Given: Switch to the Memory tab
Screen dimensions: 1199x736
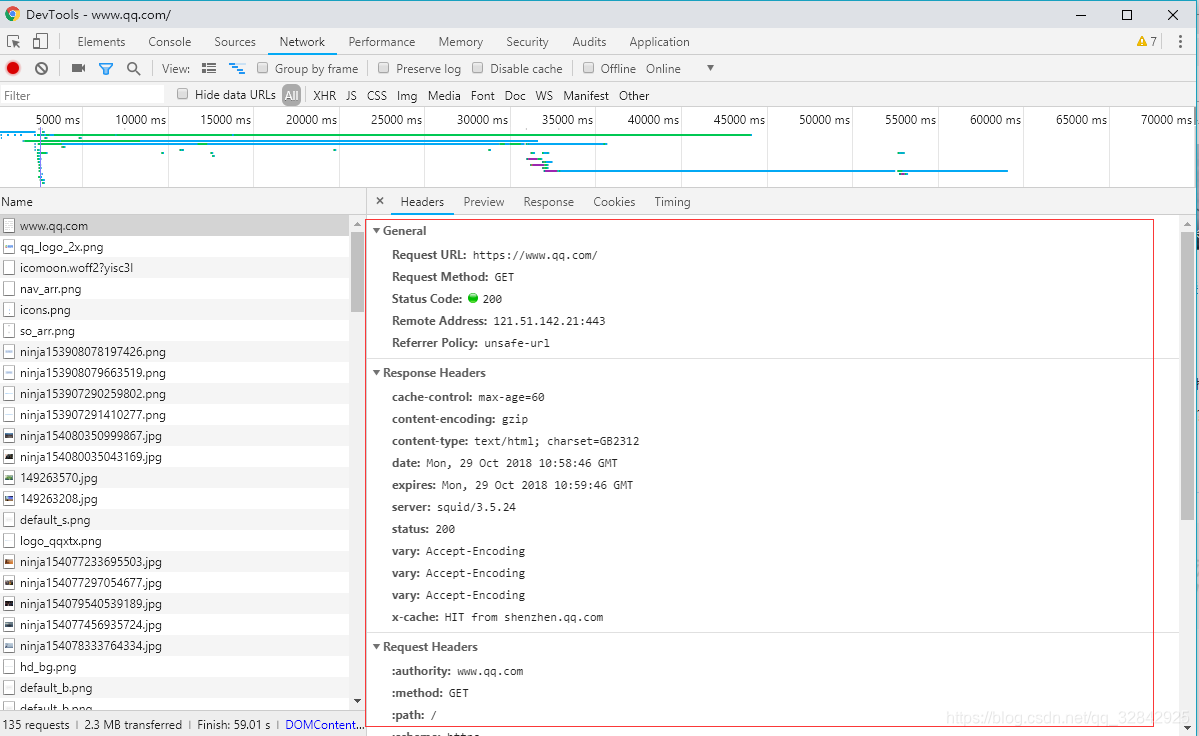Looking at the screenshot, I should 460,42.
